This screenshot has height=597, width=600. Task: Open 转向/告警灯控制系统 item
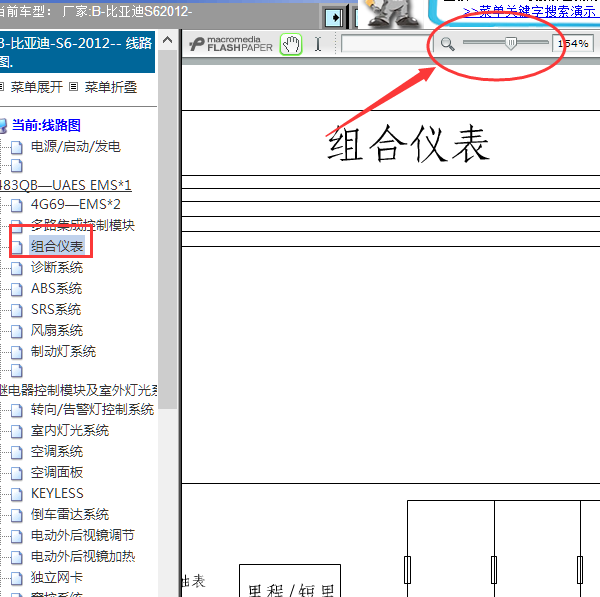[x=92, y=409]
